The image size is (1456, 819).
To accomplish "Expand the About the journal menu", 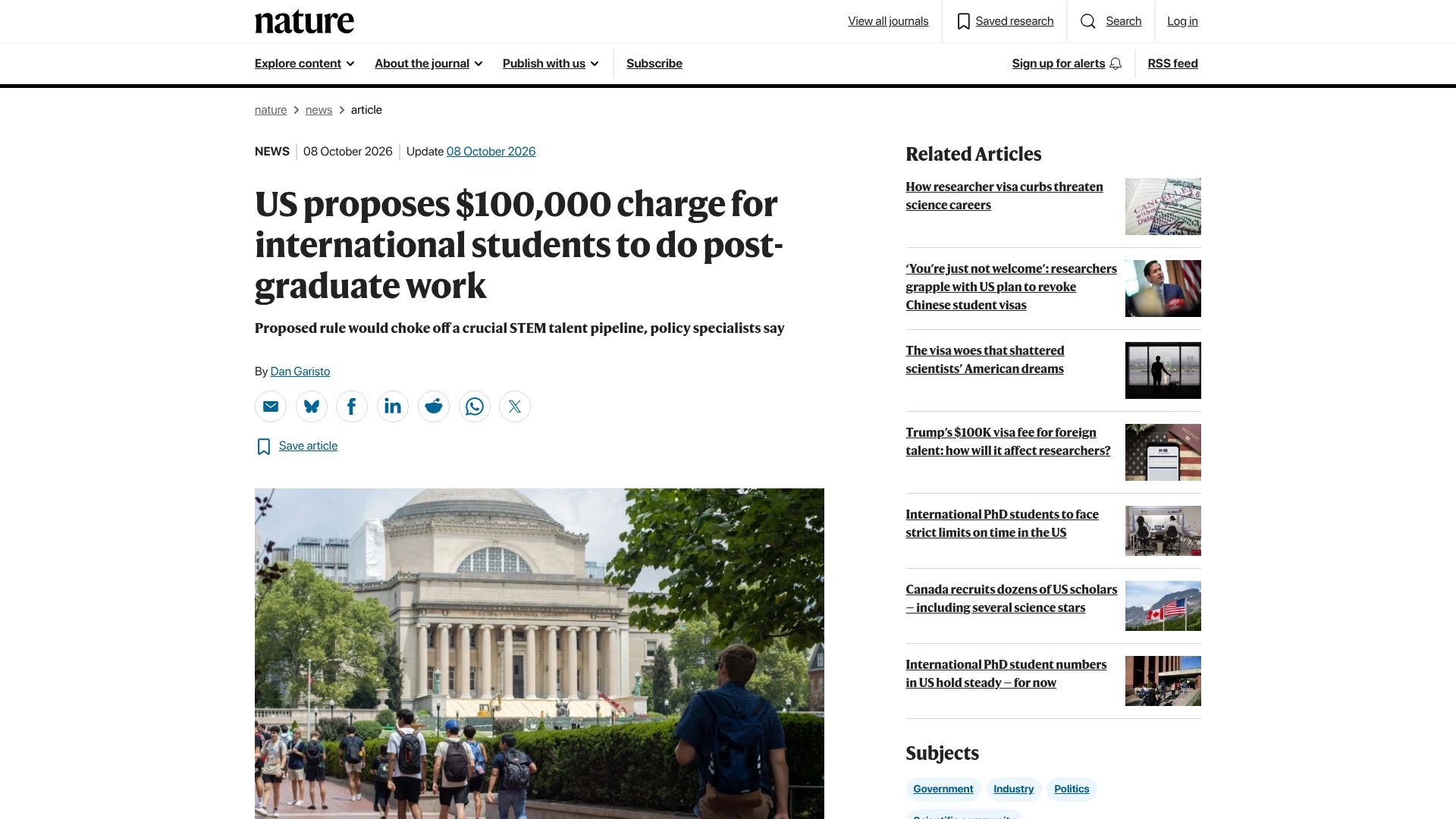I will click(x=428, y=64).
